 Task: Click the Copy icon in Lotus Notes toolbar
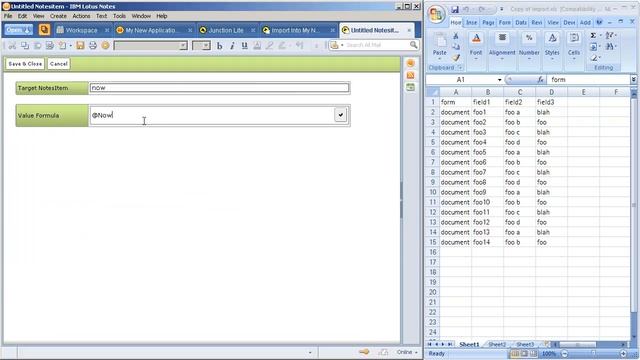pos(25,45)
